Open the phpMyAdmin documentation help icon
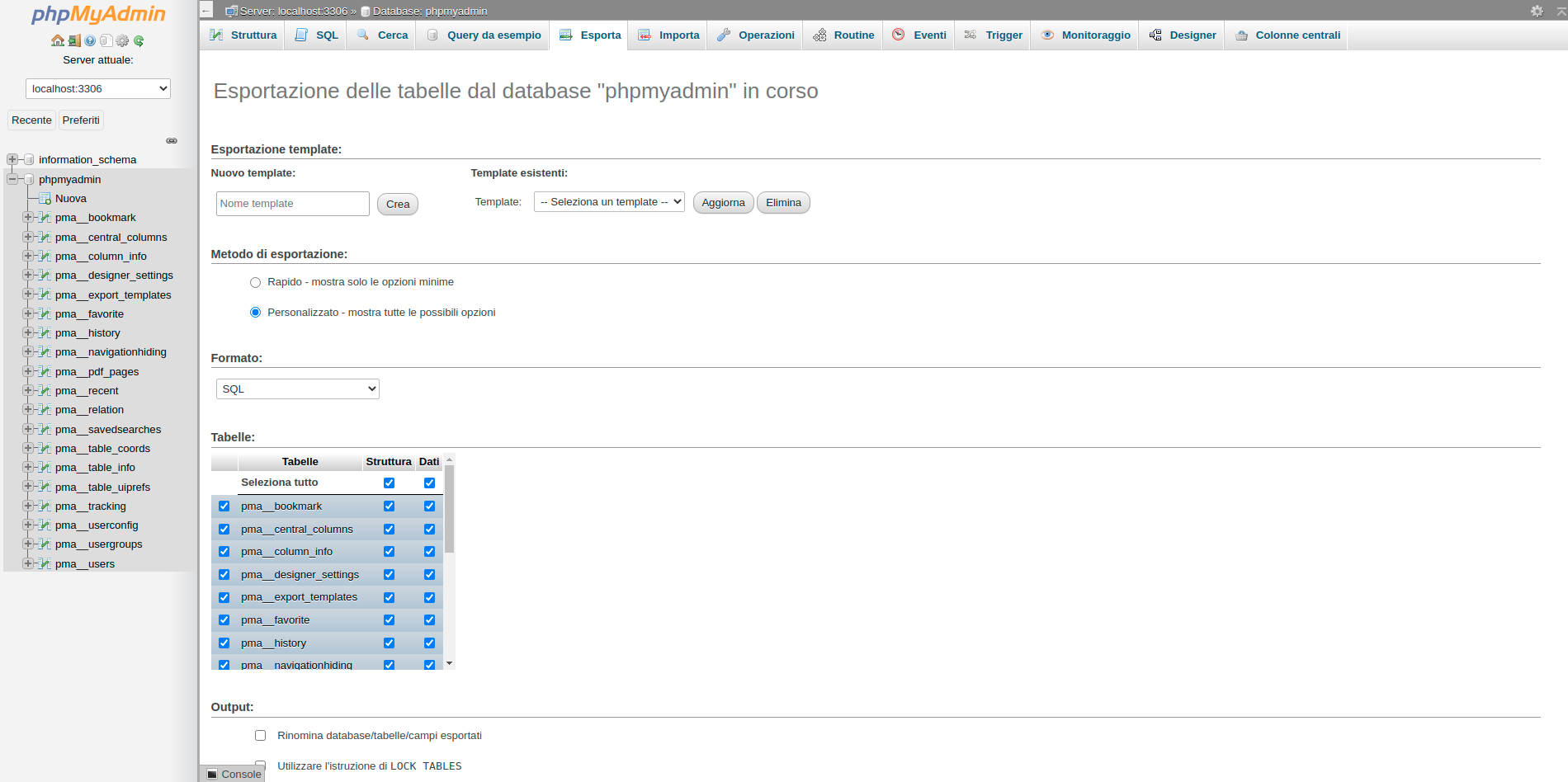The width and height of the screenshot is (1568, 782). 90,40
